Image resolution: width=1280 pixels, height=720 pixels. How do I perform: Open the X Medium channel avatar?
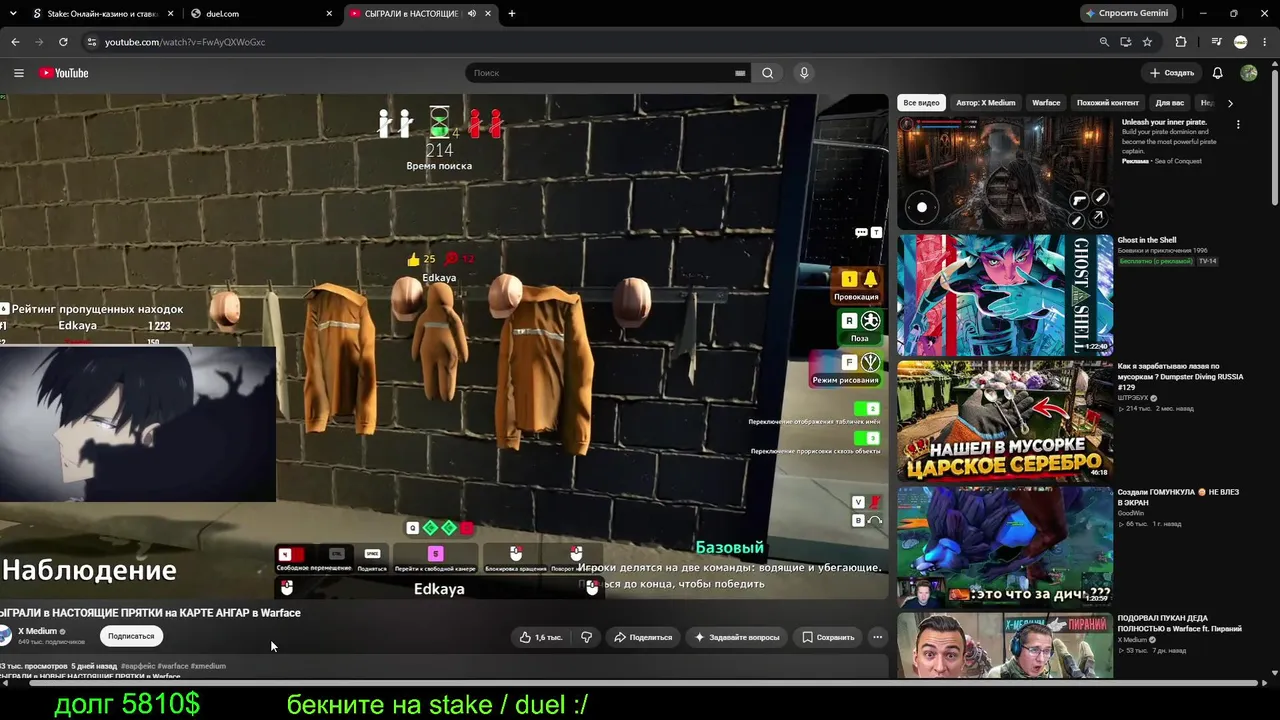click(x=6, y=636)
